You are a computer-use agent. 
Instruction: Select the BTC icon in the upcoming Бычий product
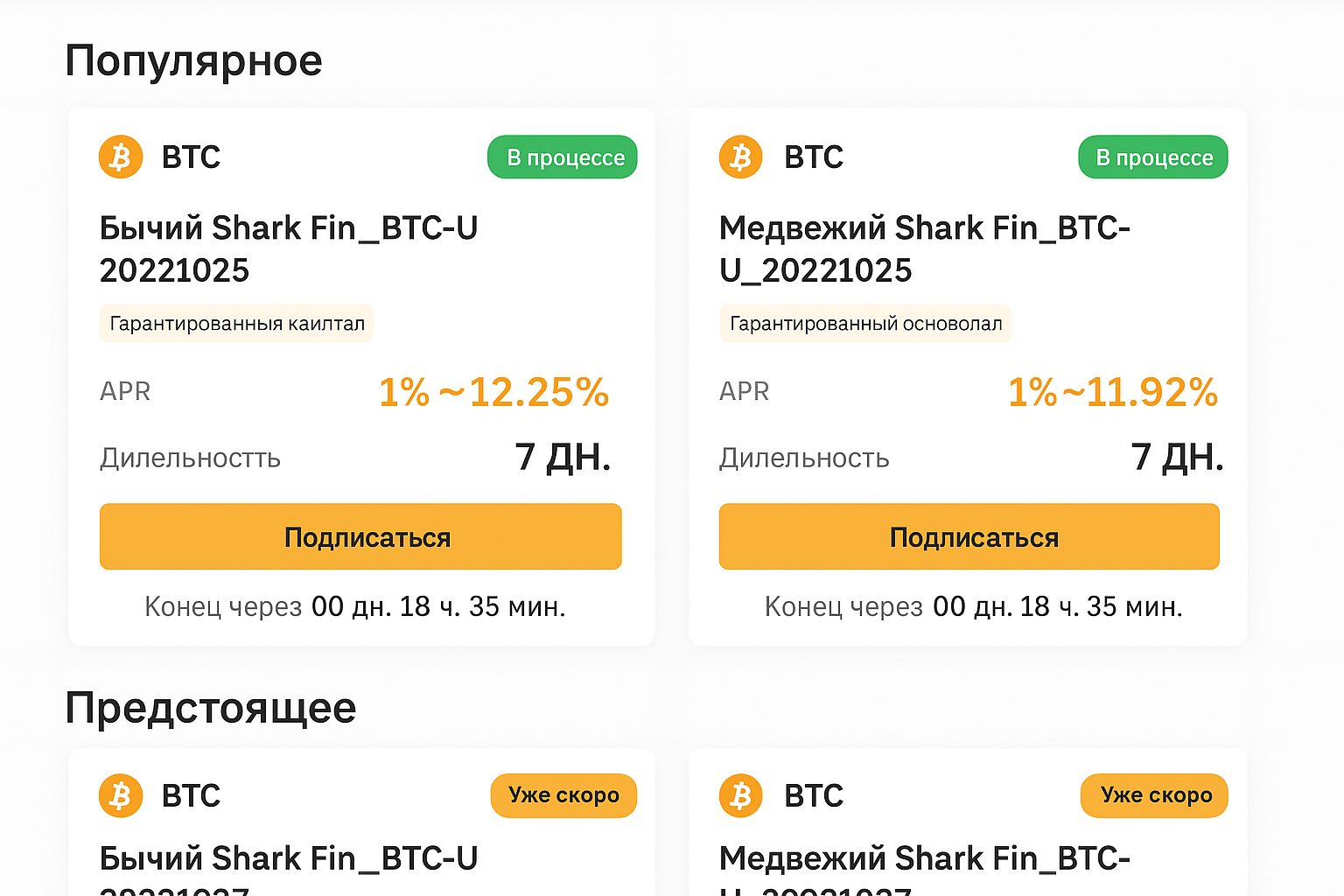tap(121, 796)
